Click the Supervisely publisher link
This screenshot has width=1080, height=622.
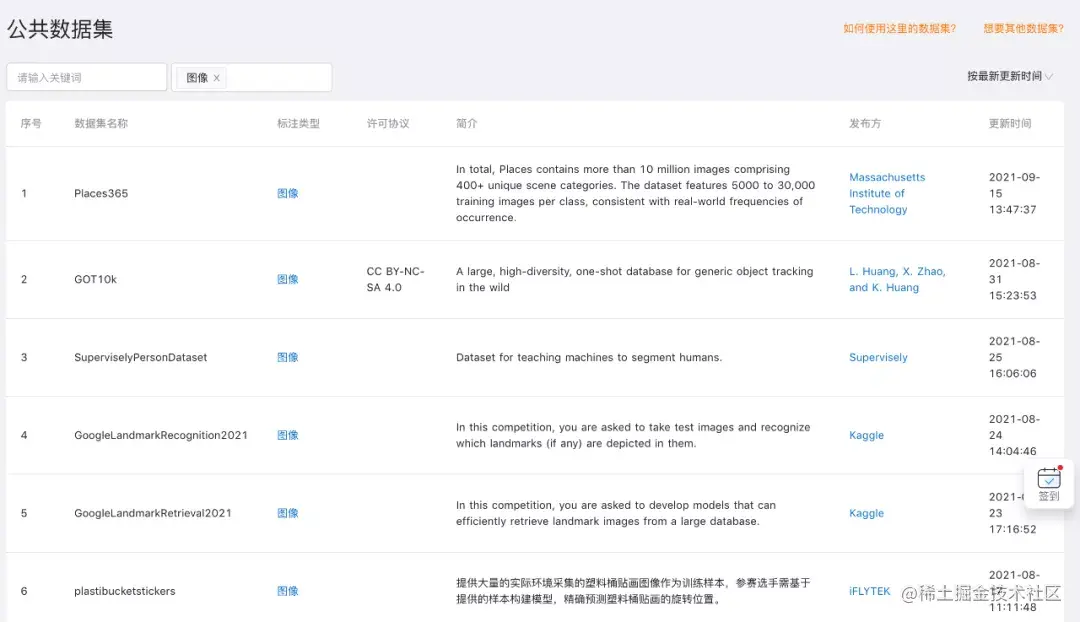pos(877,357)
